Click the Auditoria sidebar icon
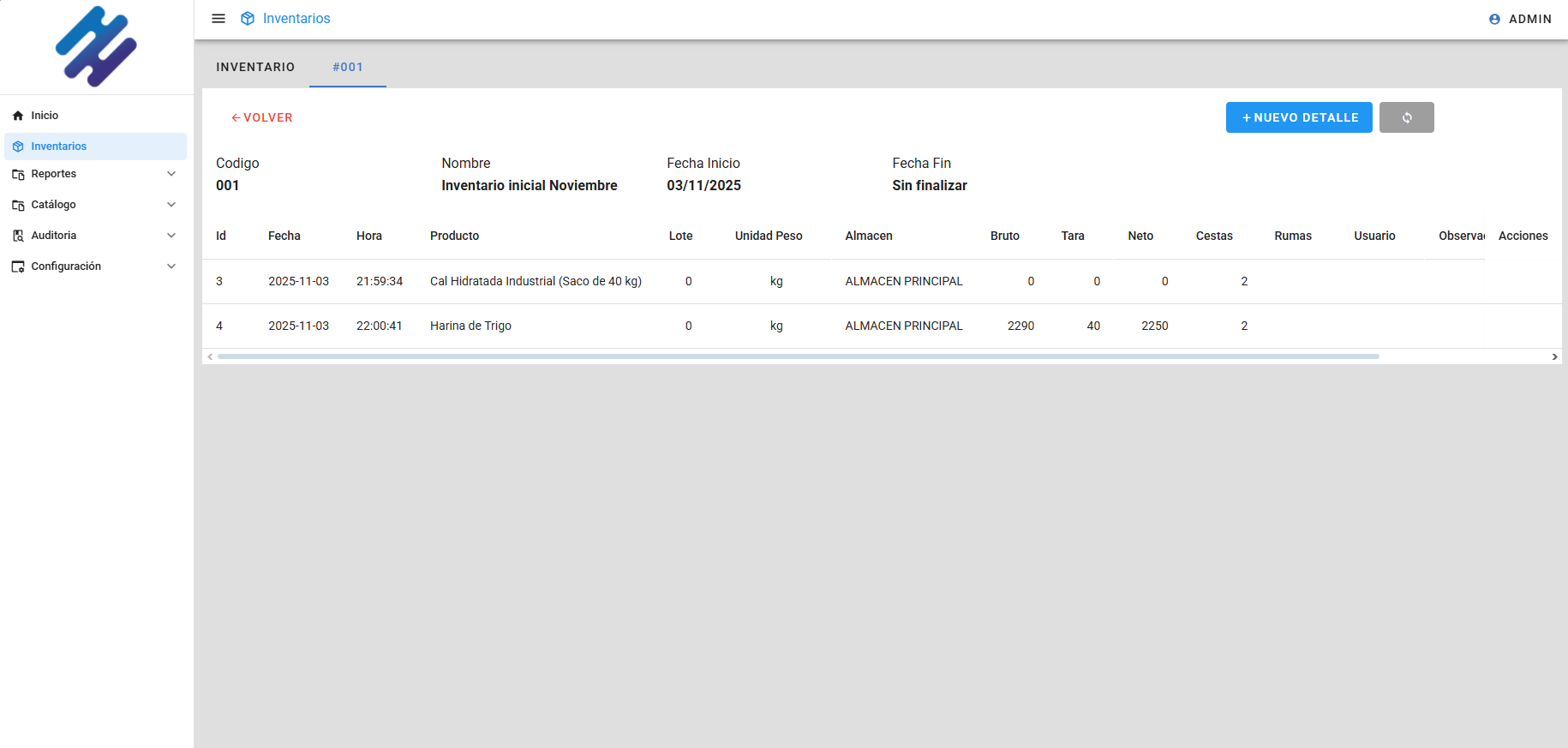Viewport: 1568px width, 748px height. [x=18, y=236]
